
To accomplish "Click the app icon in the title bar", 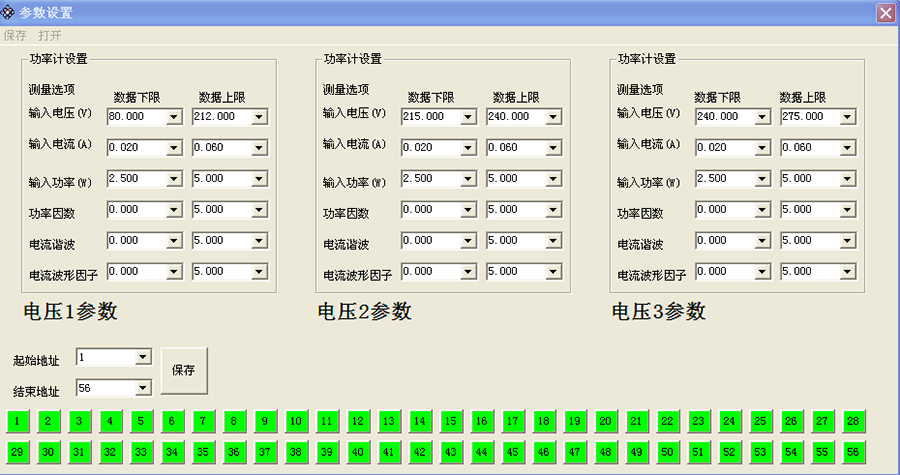I will pos(9,12).
